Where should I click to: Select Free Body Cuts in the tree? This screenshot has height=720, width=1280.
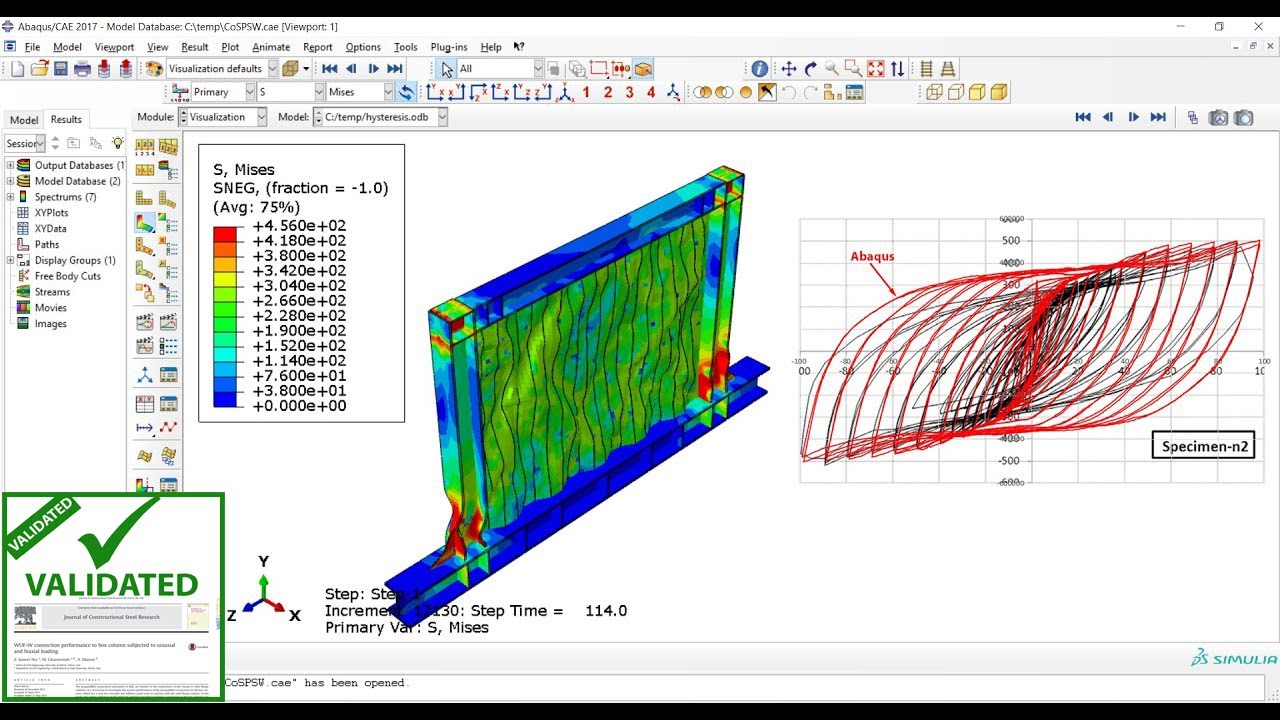pyautogui.click(x=67, y=276)
